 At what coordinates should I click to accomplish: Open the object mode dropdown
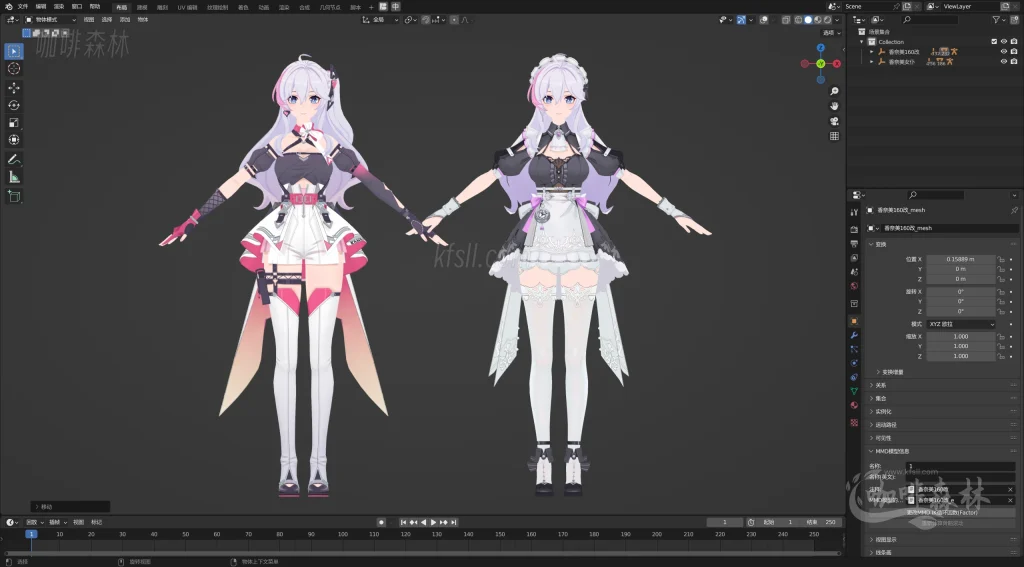coord(50,20)
